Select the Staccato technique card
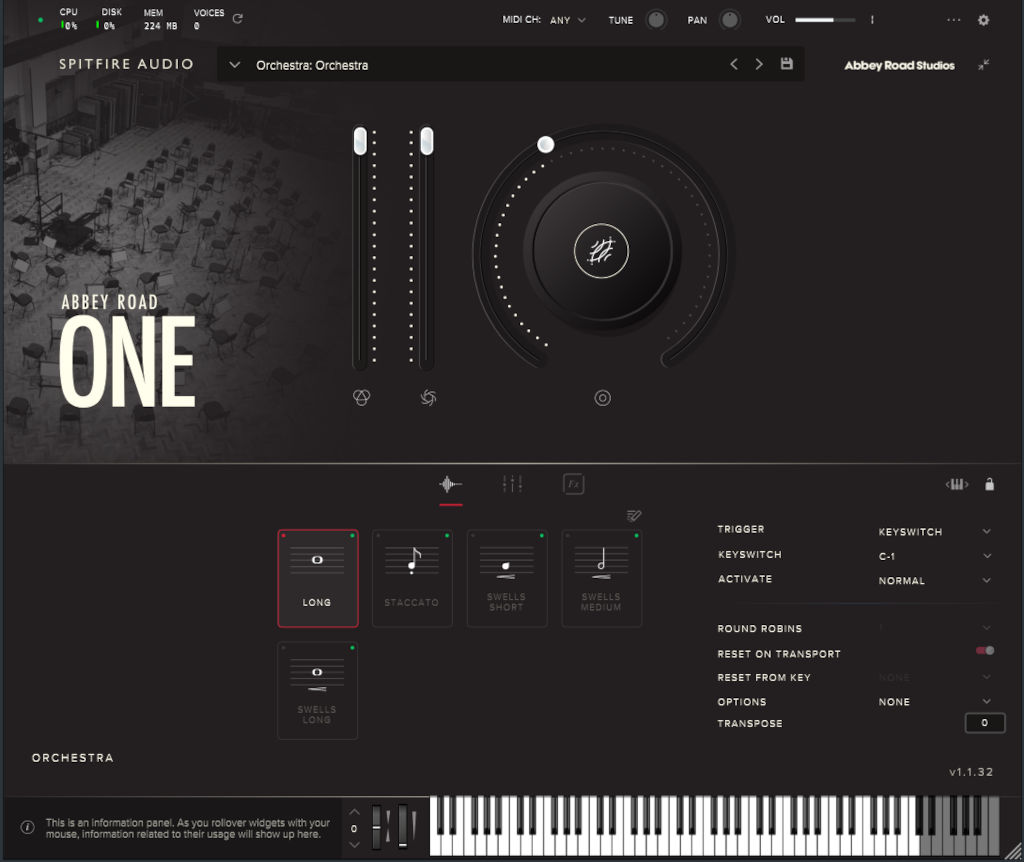This screenshot has height=862, width=1024. (x=412, y=579)
